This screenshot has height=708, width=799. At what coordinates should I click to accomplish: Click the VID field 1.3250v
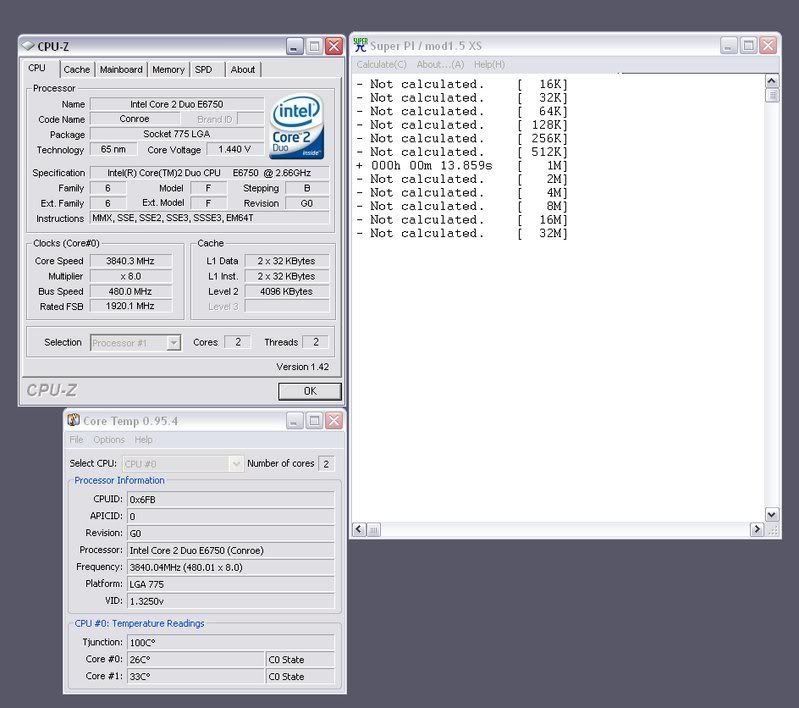230,601
